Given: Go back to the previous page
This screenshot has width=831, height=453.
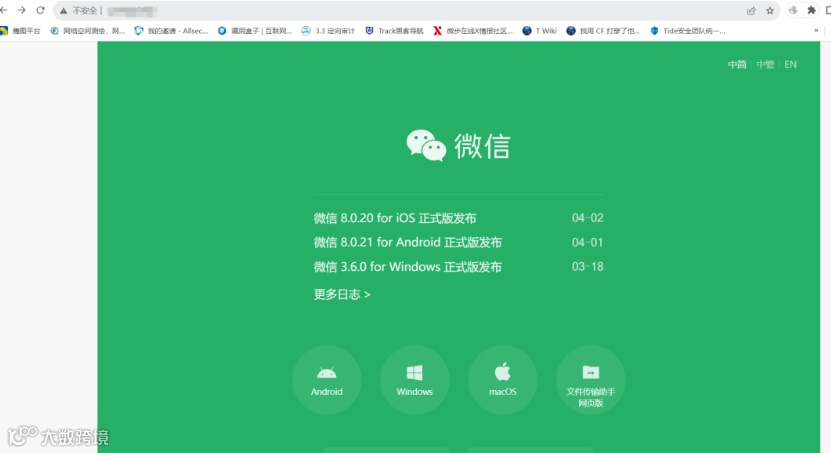Looking at the screenshot, I should pyautogui.click(x=4, y=10).
